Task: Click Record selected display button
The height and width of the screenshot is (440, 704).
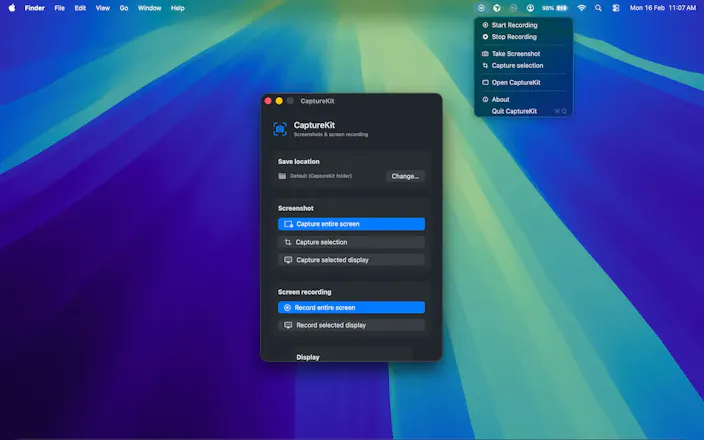Action: 351,325
